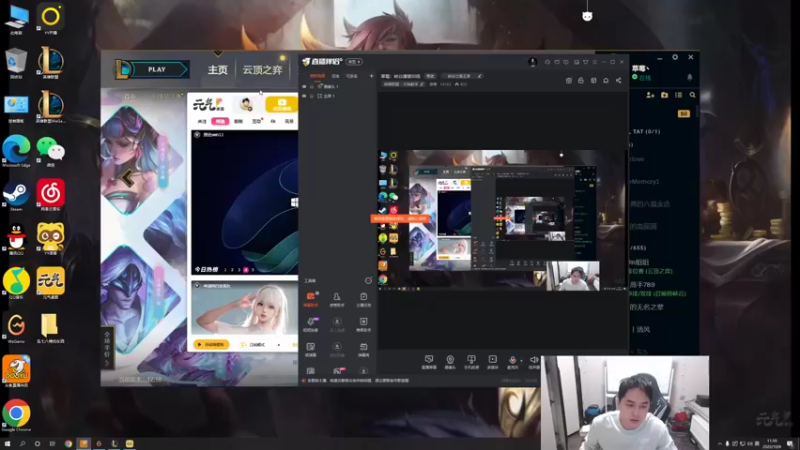Click the streamer avatar in the streaming app title bar

pos(533,62)
